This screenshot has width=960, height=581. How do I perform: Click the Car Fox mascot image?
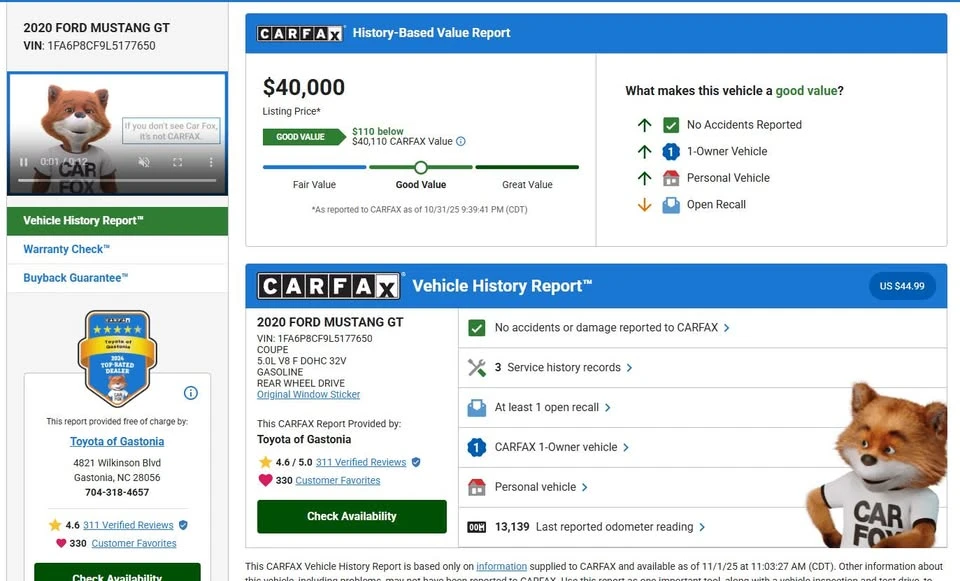[x=878, y=465]
